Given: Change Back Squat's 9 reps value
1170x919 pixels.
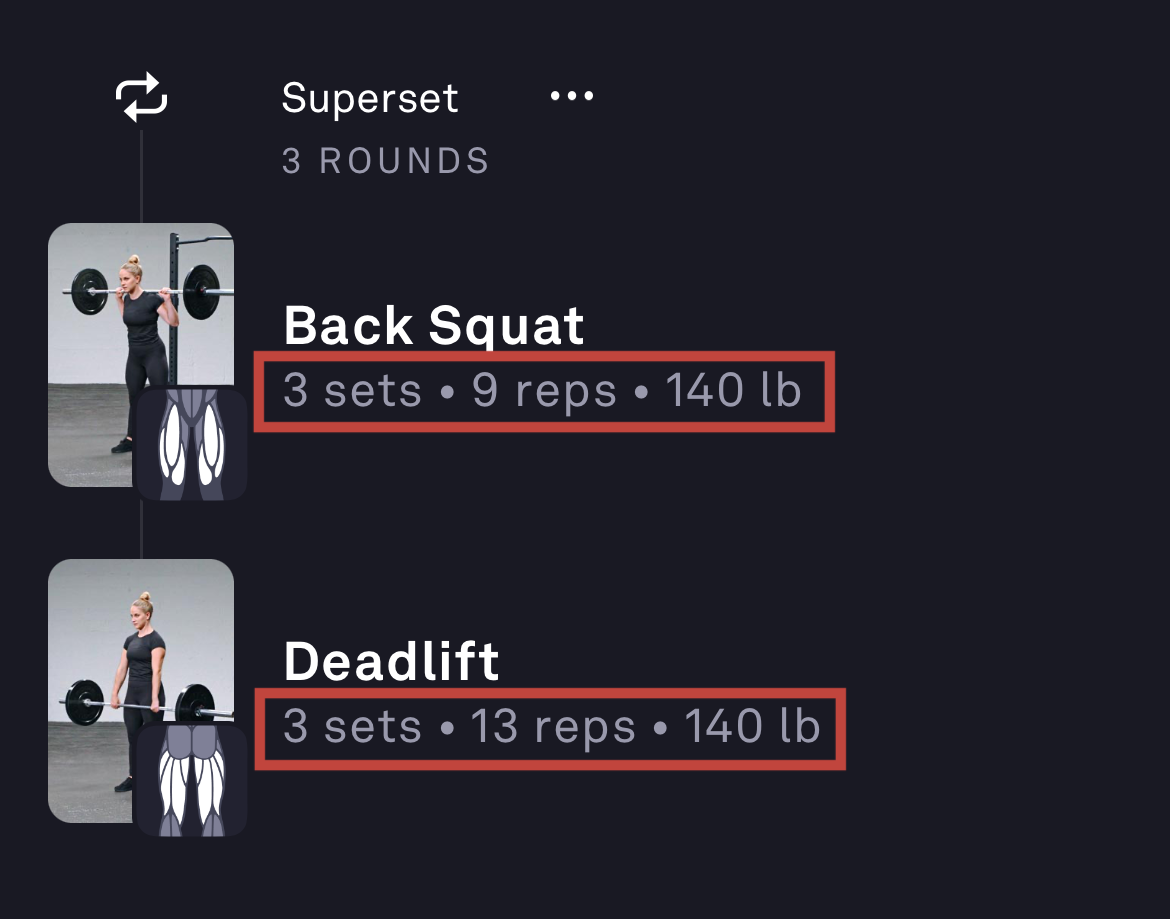Looking at the screenshot, I should [544, 391].
